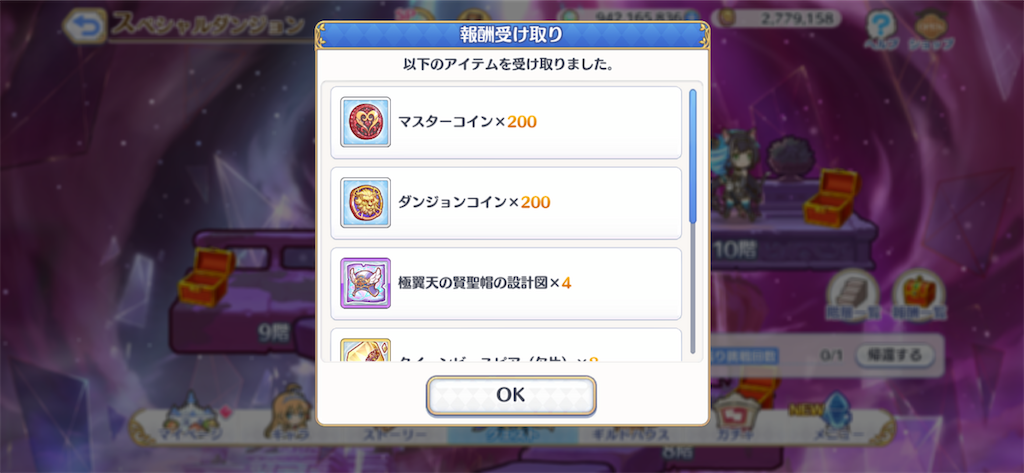Open the Help question mark icon
Viewport: 1024px width, 473px height.
pos(881,30)
